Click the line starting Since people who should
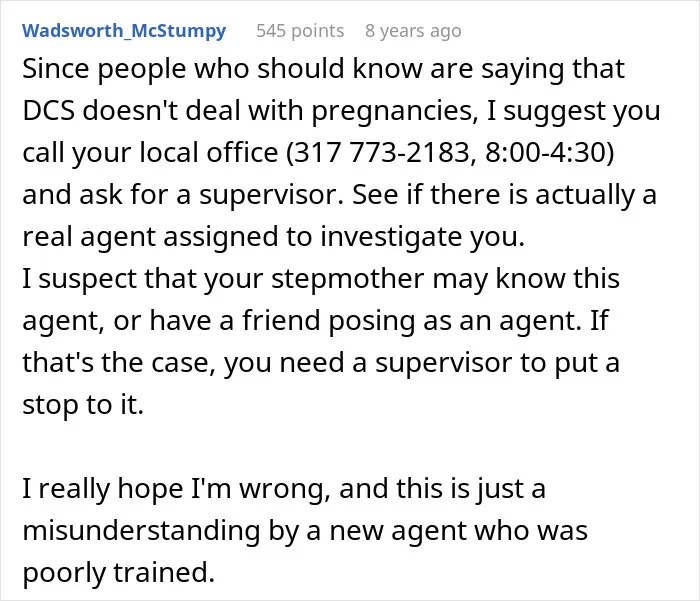Image resolution: width=700 pixels, height=601 pixels. click(323, 70)
